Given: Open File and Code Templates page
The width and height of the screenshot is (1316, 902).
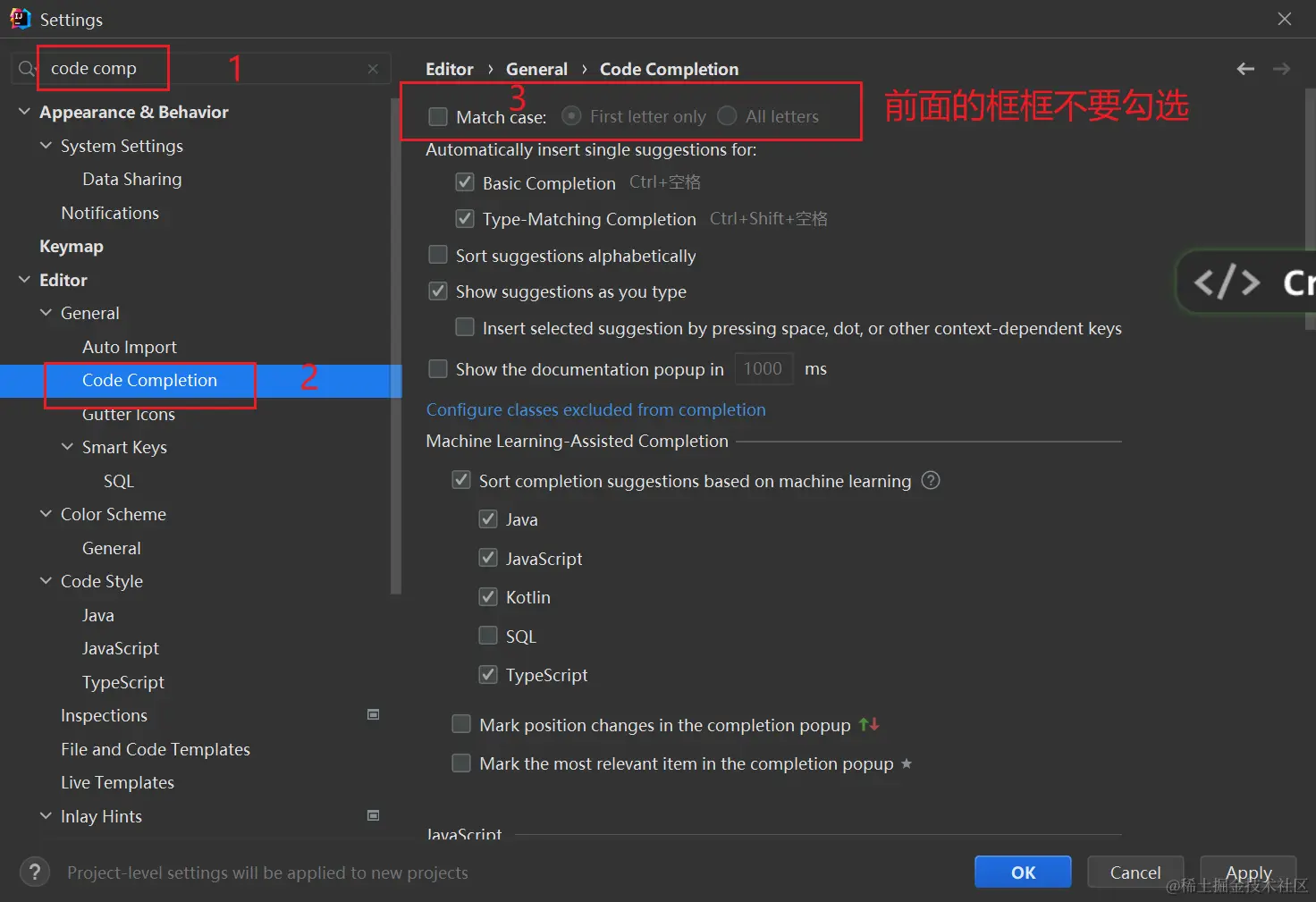Looking at the screenshot, I should tap(155, 749).
